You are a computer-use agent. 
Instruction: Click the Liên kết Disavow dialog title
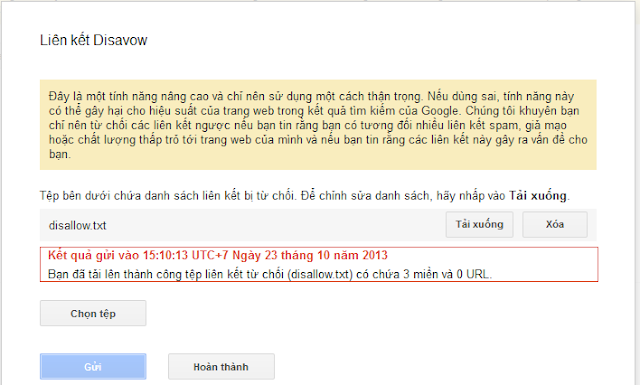(93, 40)
